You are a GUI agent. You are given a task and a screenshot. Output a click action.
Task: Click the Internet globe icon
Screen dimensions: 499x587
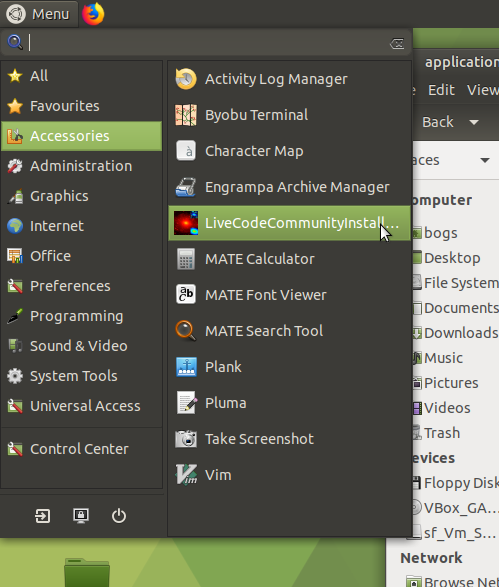point(15,226)
